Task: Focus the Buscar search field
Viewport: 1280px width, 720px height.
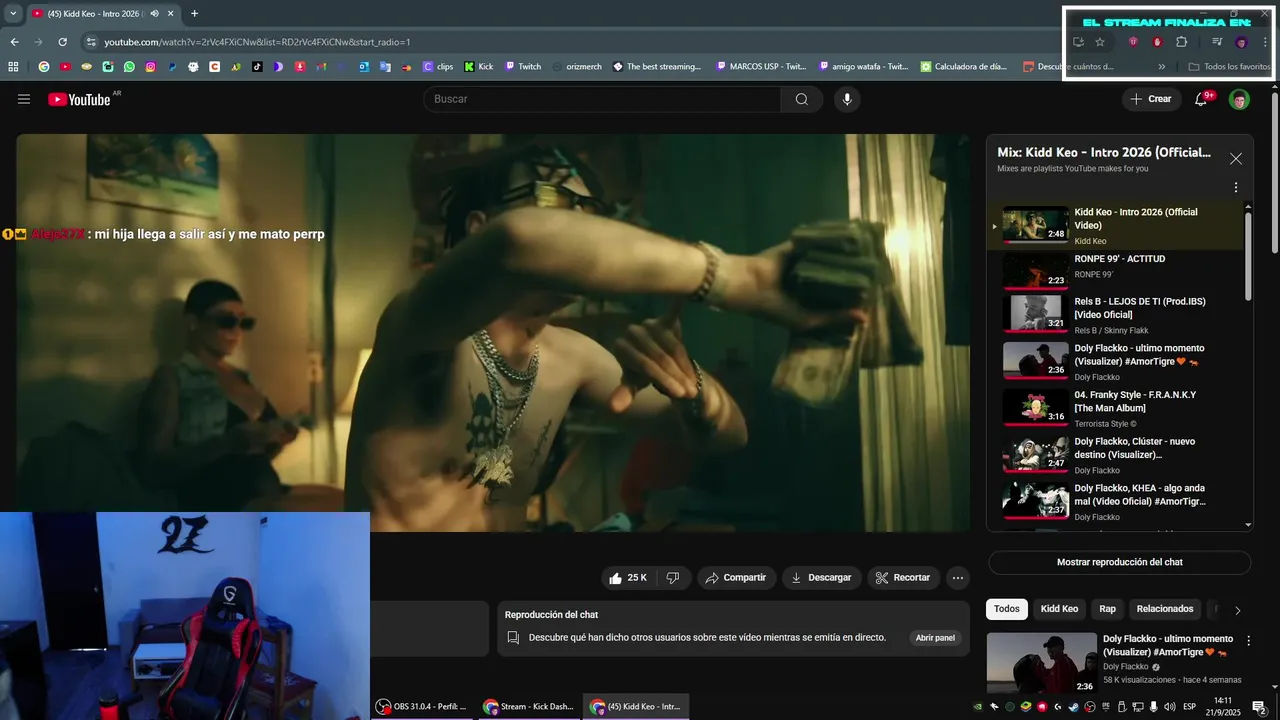Action: tap(602, 99)
